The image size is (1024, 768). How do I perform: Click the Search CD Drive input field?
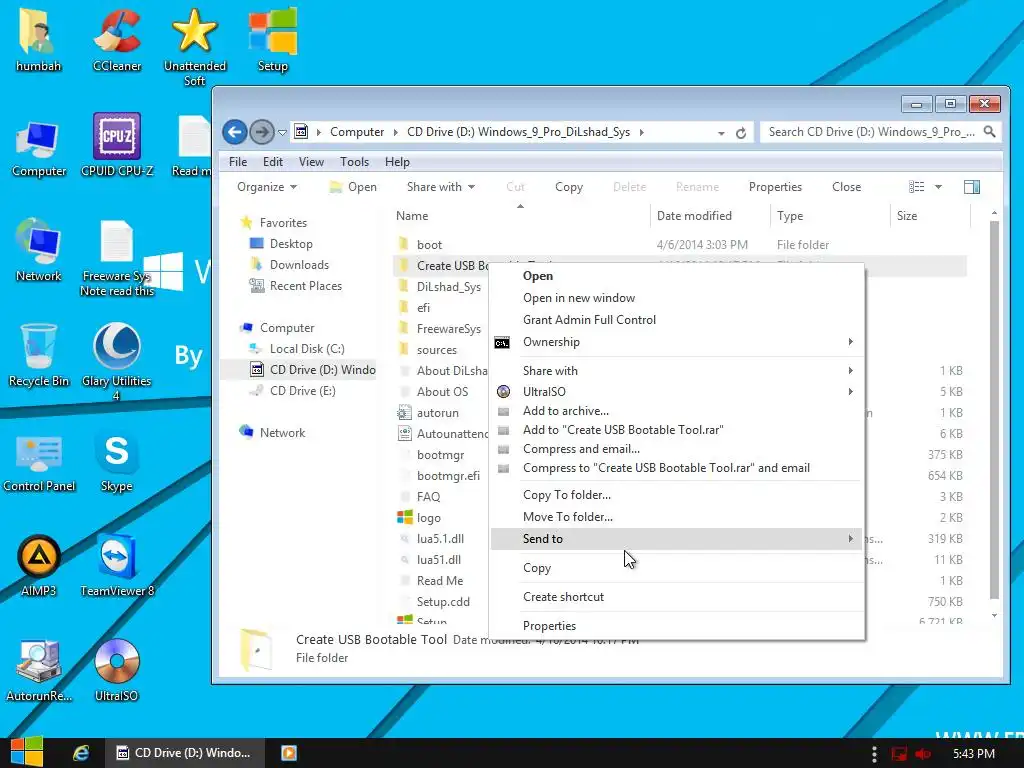871,132
